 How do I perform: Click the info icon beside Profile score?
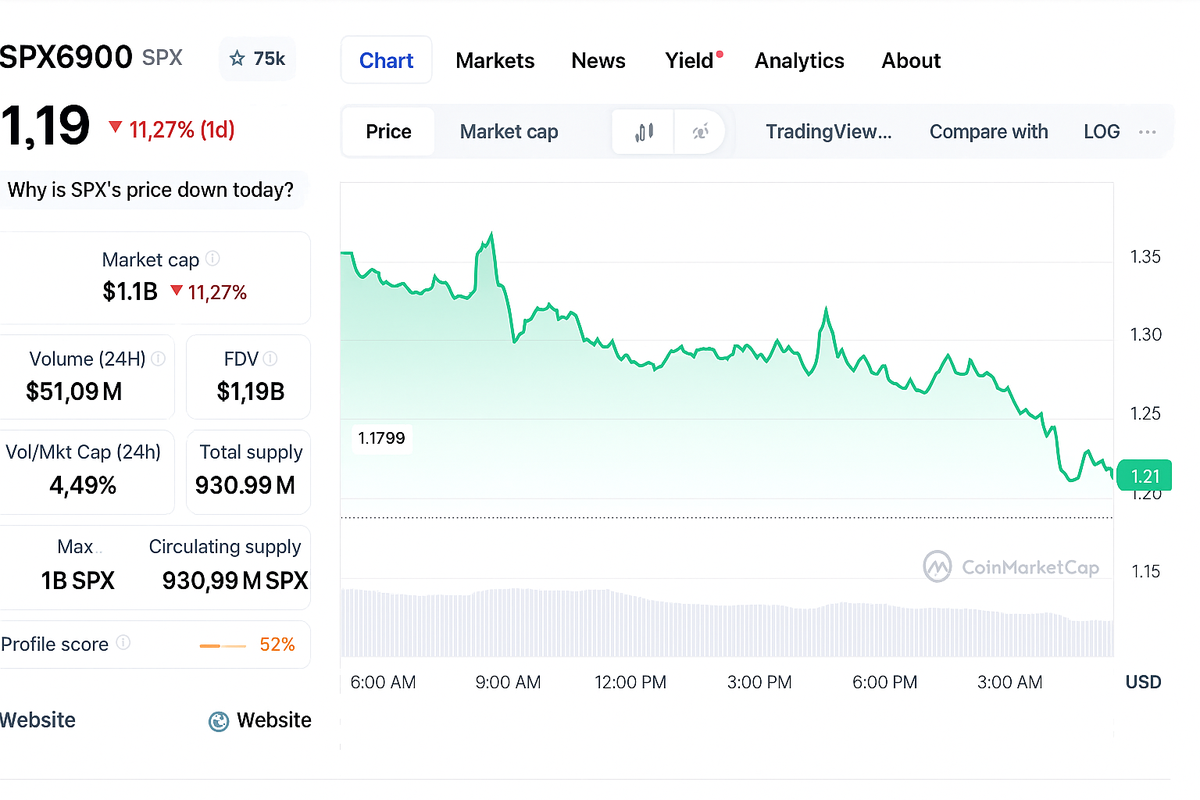(123, 643)
